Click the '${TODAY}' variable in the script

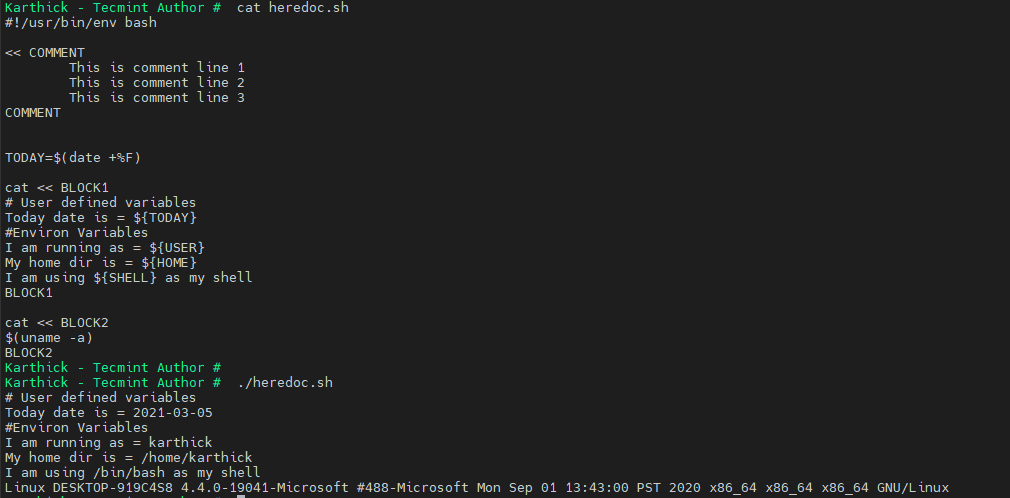point(164,217)
